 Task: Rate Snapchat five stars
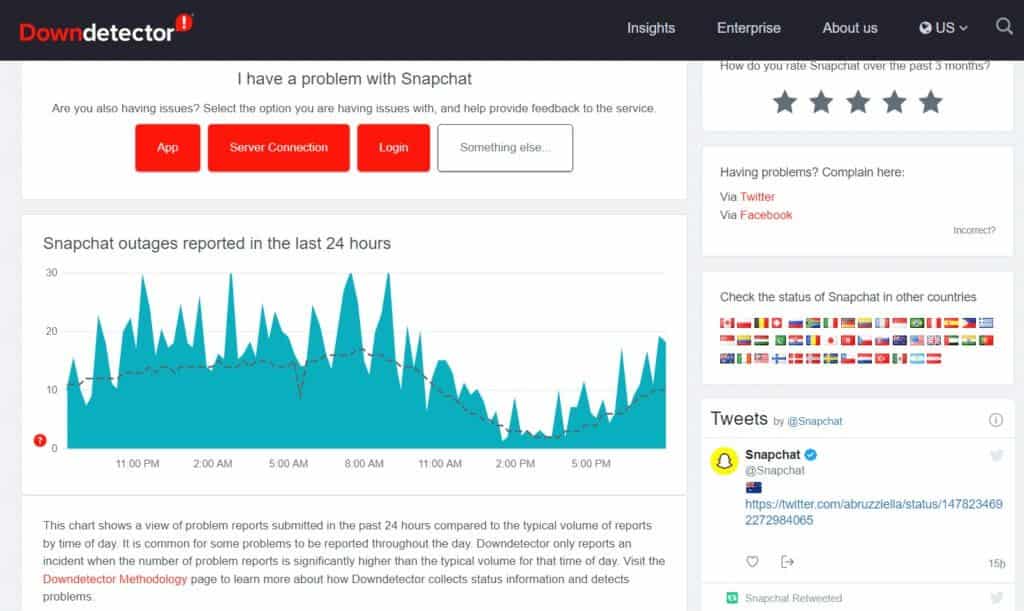click(931, 102)
